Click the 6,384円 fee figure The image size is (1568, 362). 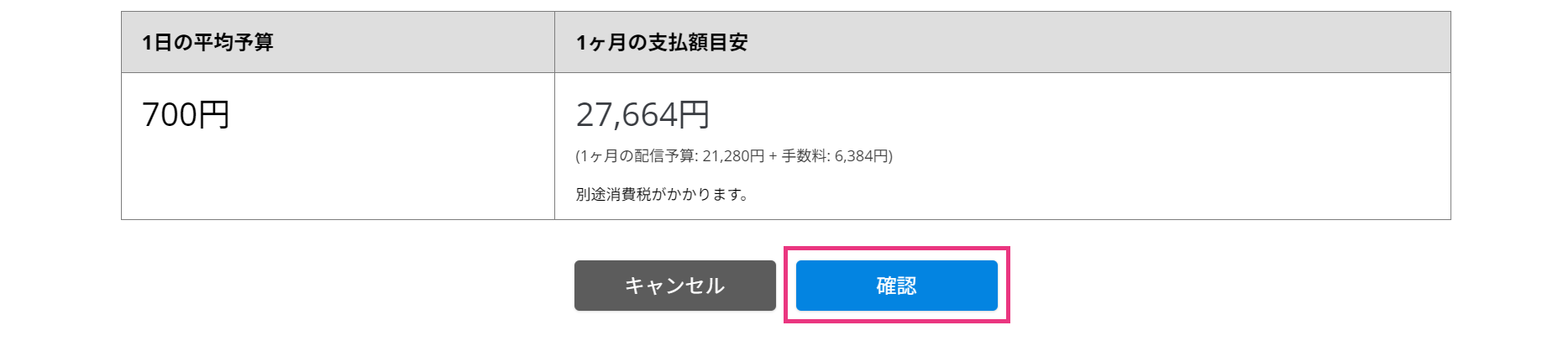861,156
